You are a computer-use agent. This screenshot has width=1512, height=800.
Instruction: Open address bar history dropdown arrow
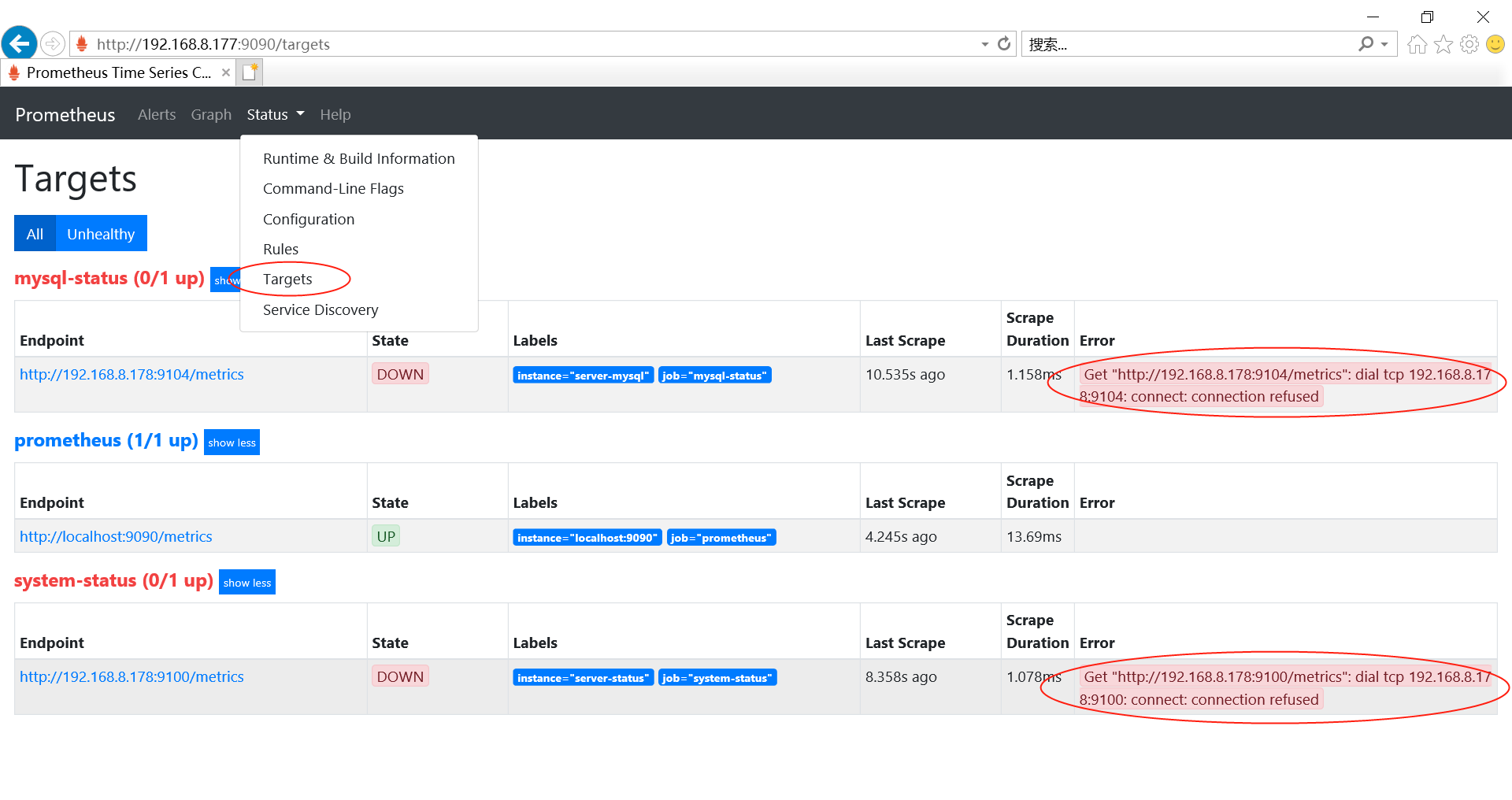click(984, 44)
